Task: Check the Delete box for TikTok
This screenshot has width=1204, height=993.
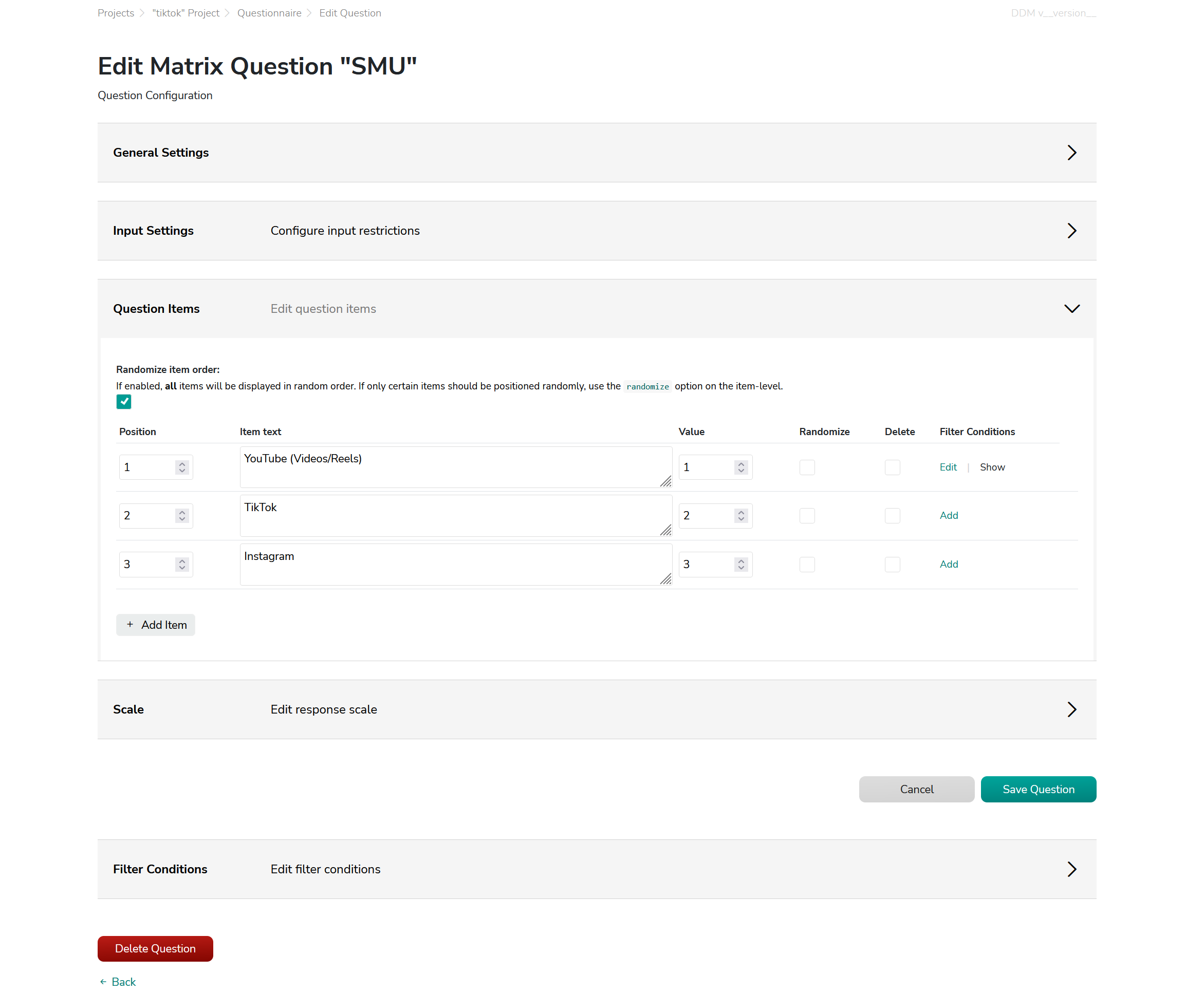Action: coord(892,515)
